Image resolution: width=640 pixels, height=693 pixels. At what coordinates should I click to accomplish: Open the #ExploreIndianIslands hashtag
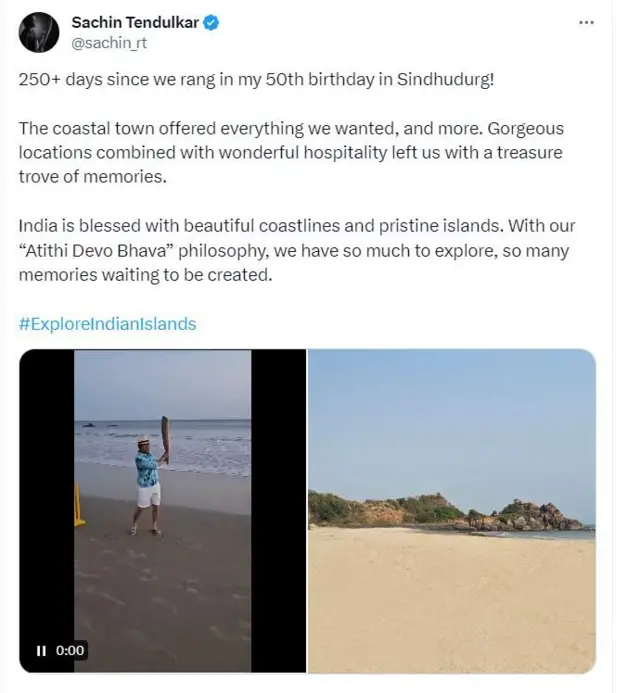[x=108, y=324]
